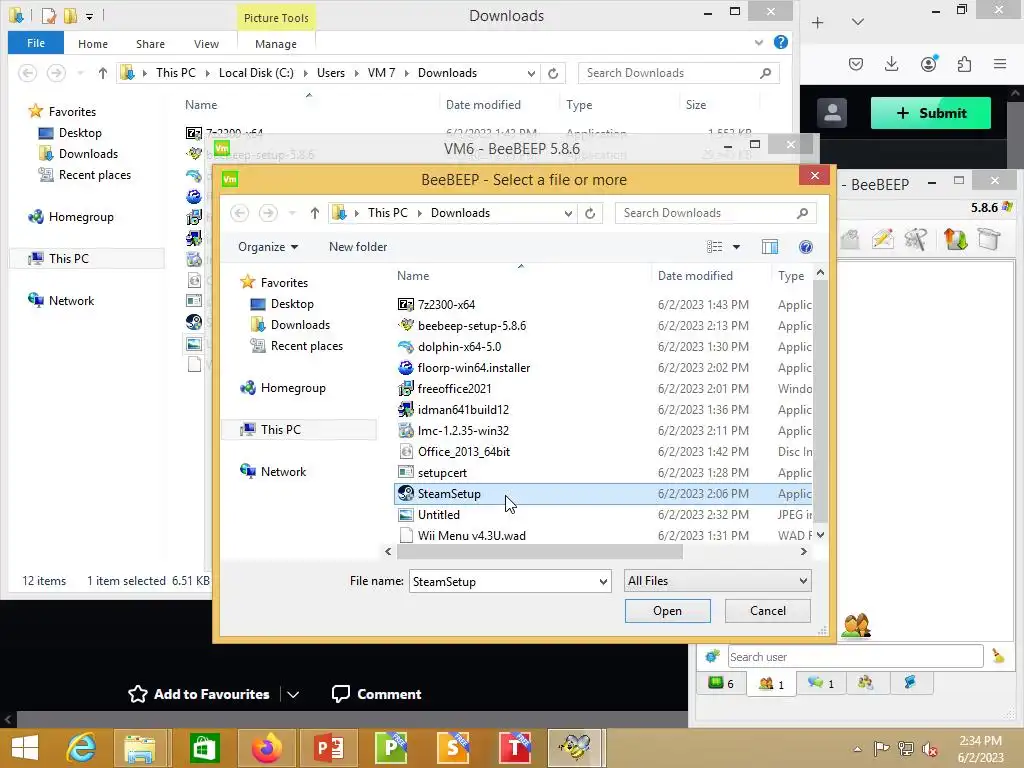Click Add to Favourites link
This screenshot has width=1024, height=768.
point(199,694)
